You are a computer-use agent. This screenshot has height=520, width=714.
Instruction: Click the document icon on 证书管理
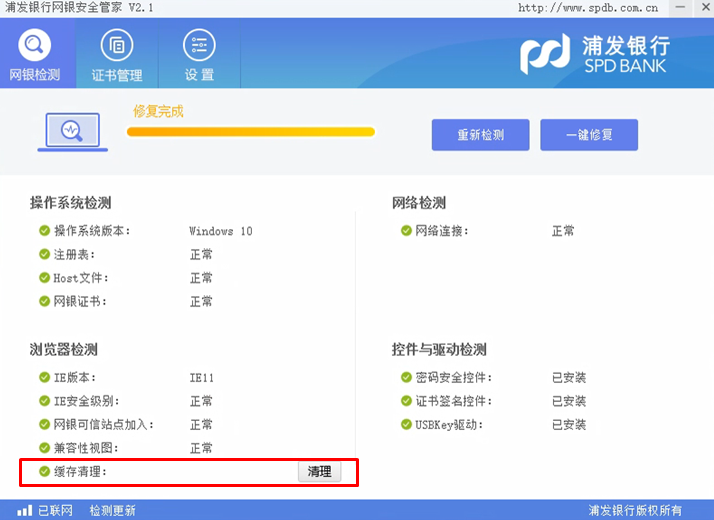coord(117,45)
